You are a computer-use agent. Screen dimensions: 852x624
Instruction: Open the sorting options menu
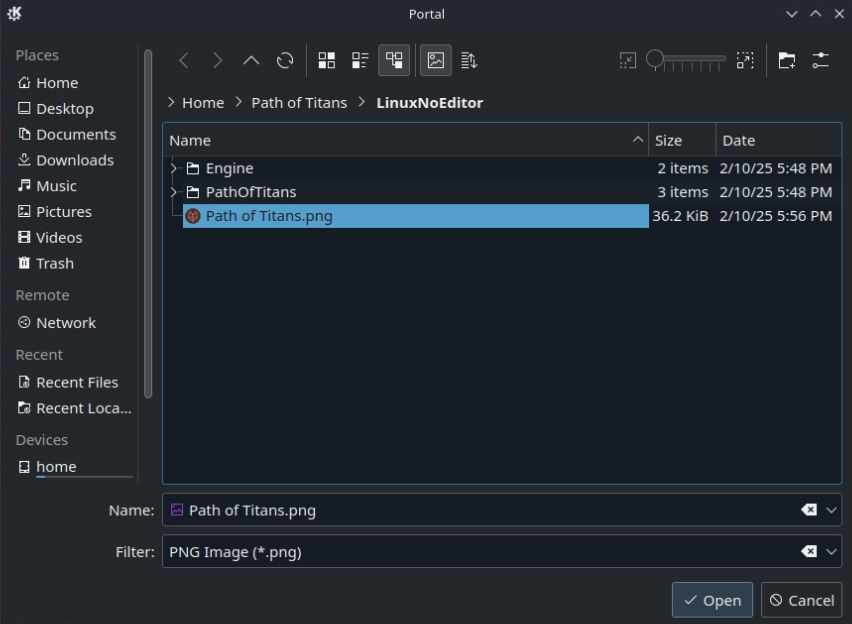point(469,60)
